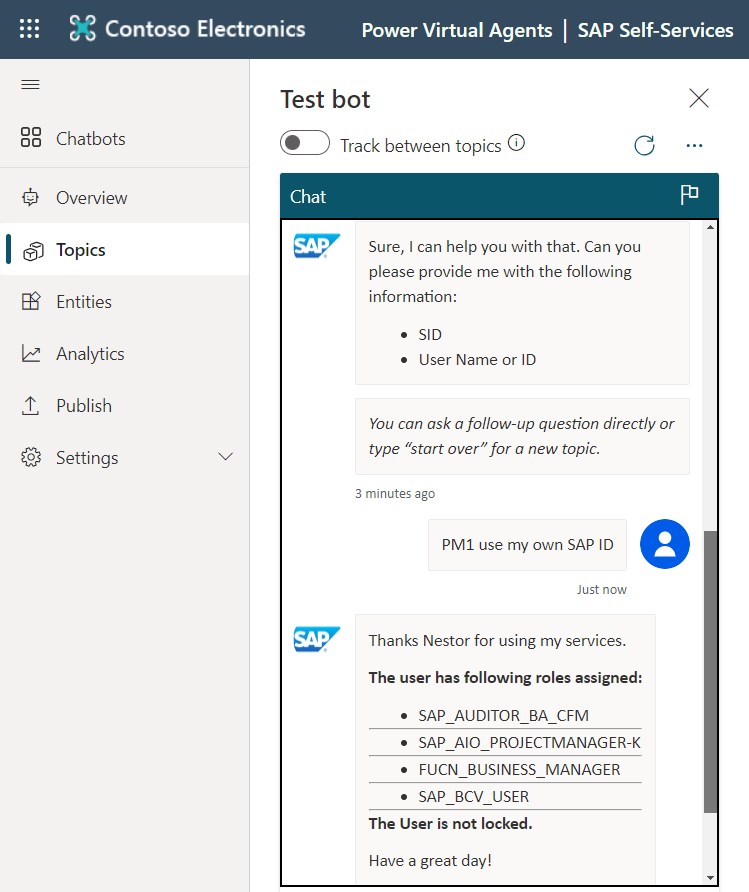
Task: Select Topics in the navigation
Action: coord(125,250)
